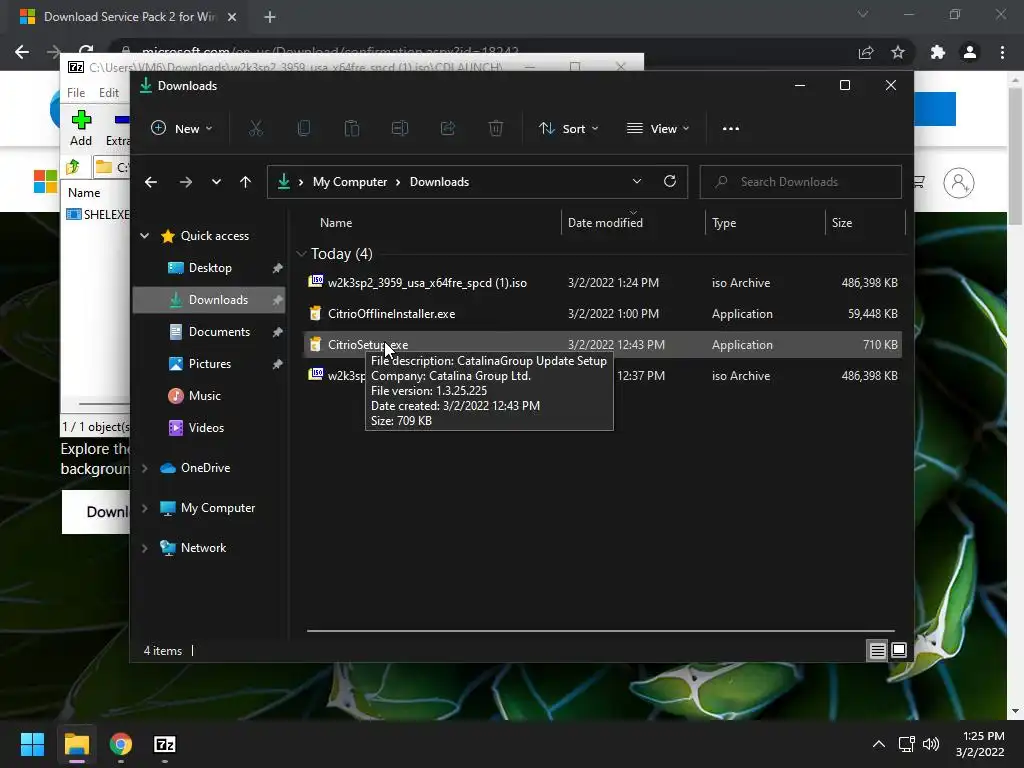Open the New item dropdown

(x=182, y=129)
